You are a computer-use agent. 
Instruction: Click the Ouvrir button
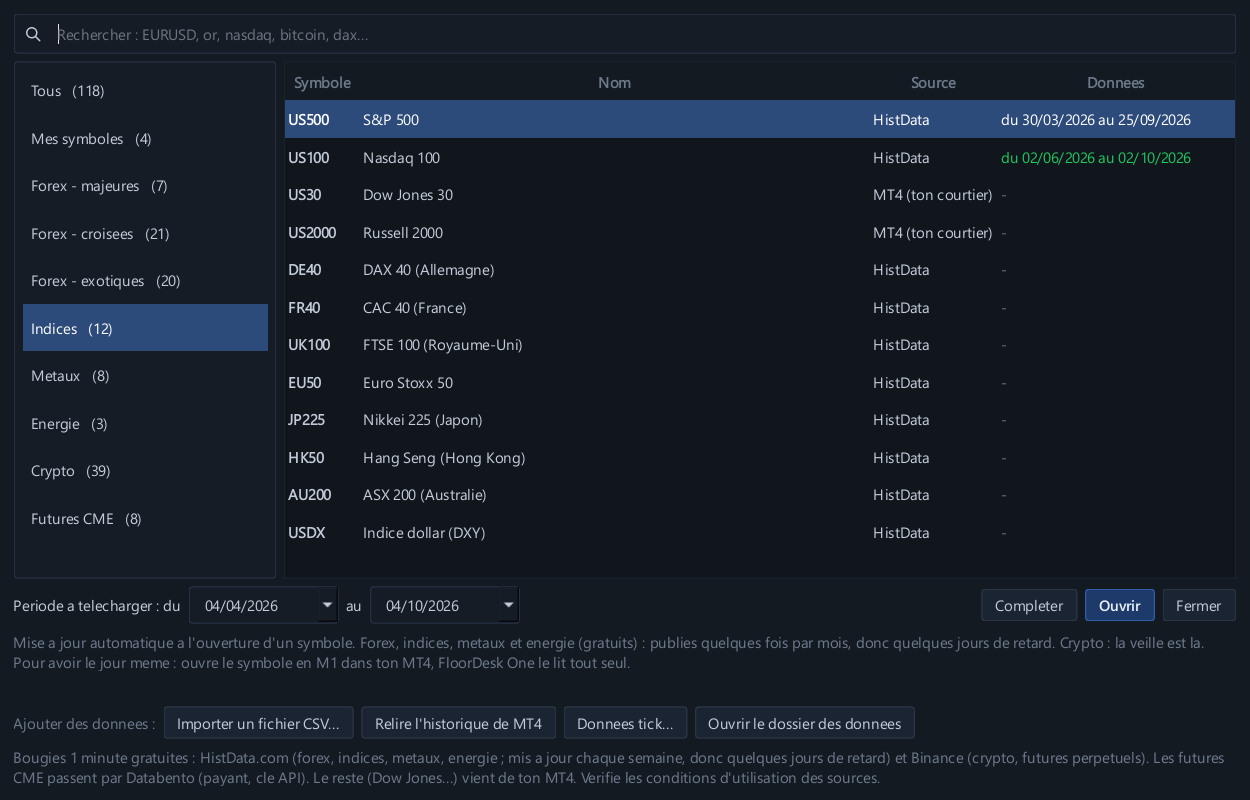point(1120,605)
